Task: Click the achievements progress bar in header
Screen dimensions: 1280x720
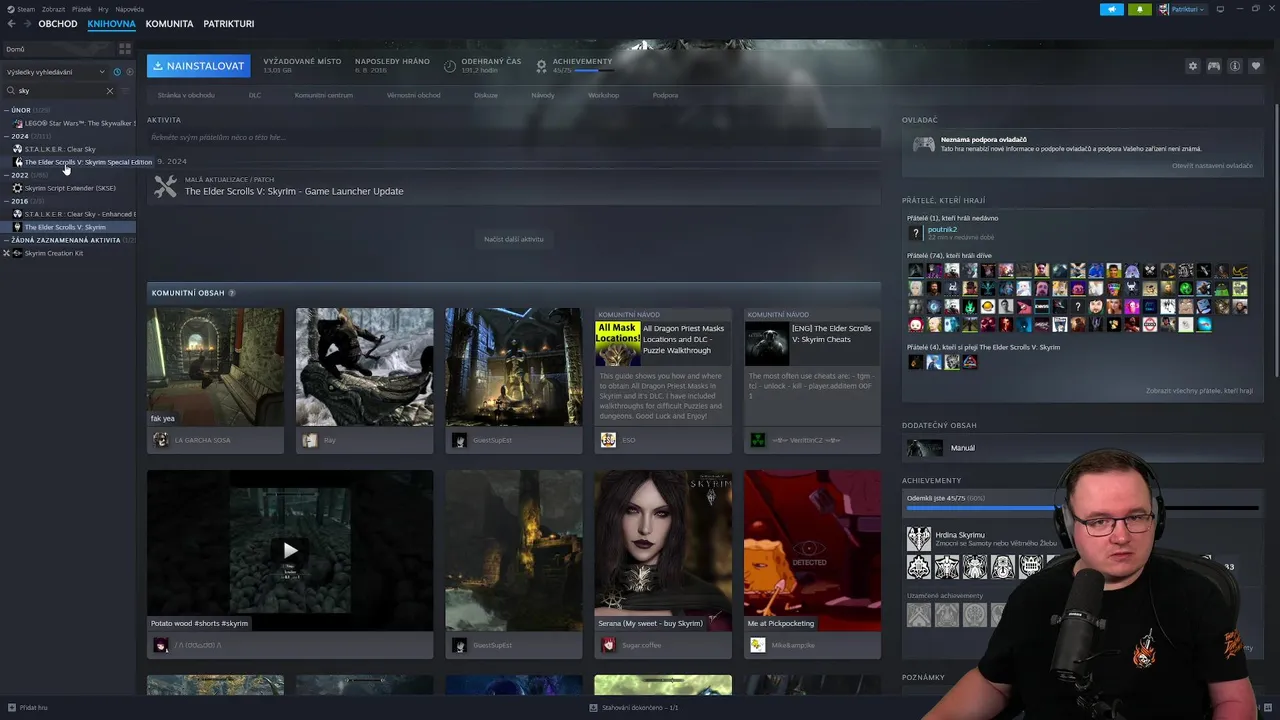Action: (594, 71)
